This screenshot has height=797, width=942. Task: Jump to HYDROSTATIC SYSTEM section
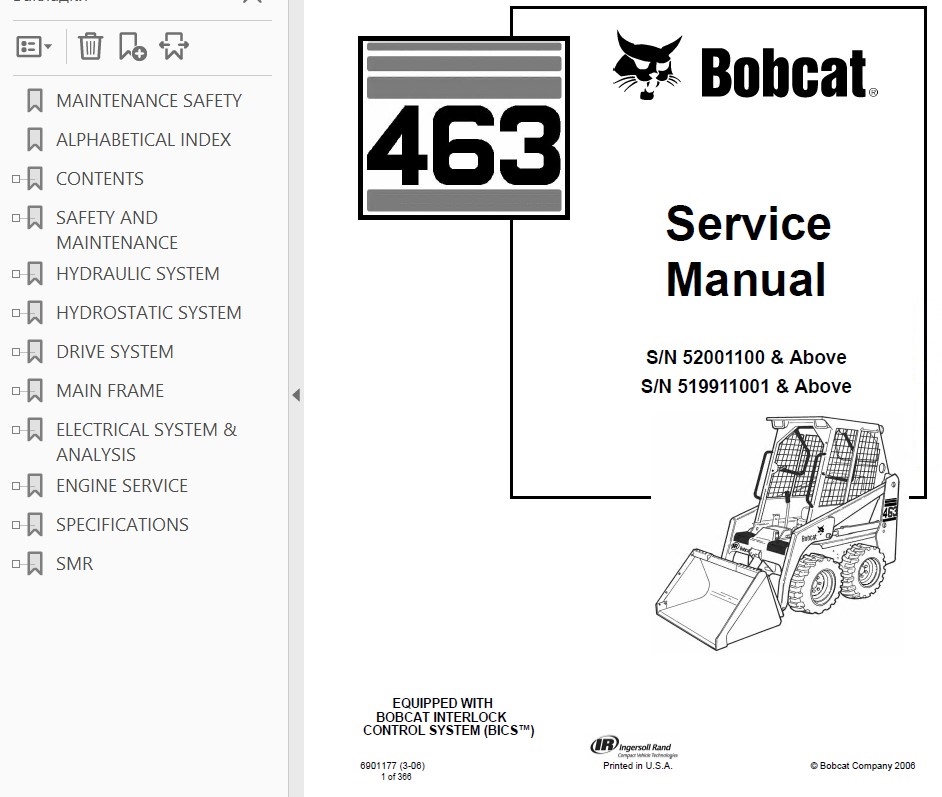[148, 313]
